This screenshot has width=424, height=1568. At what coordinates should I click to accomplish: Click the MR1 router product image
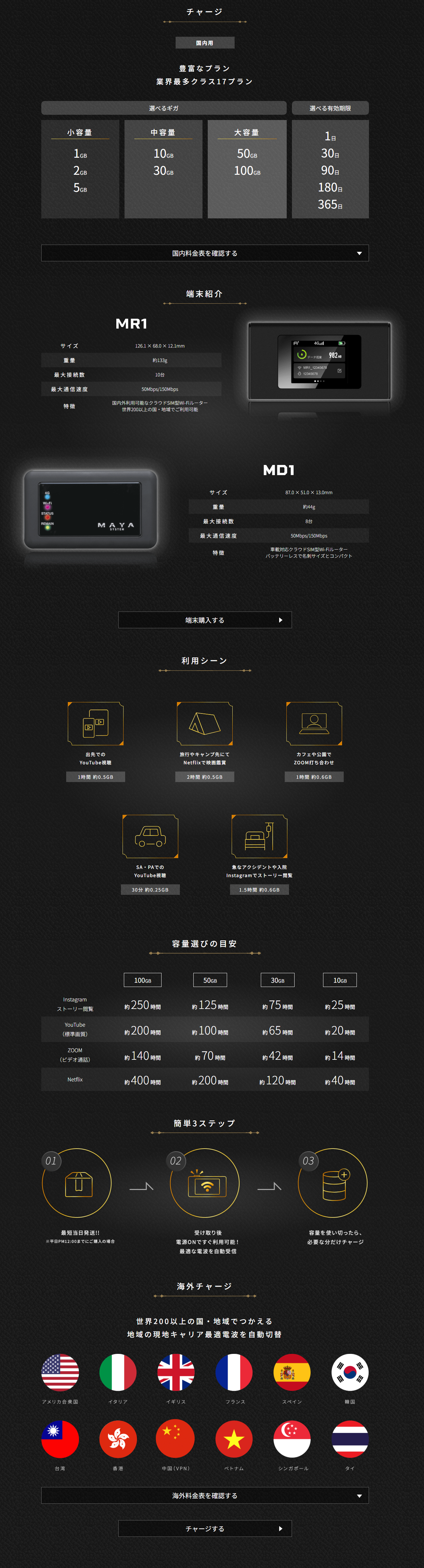(x=319, y=362)
